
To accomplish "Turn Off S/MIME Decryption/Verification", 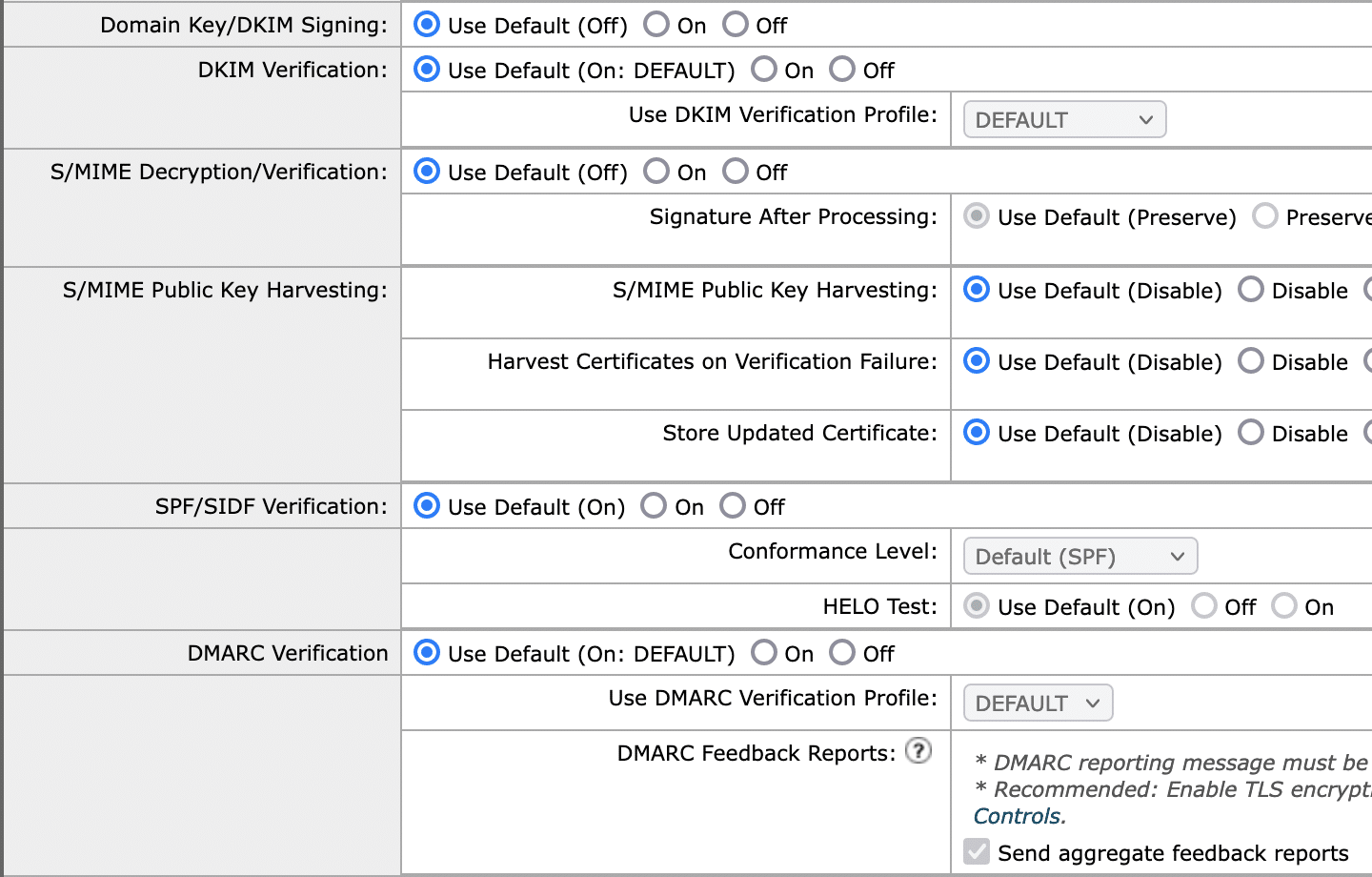I will pos(736,171).
